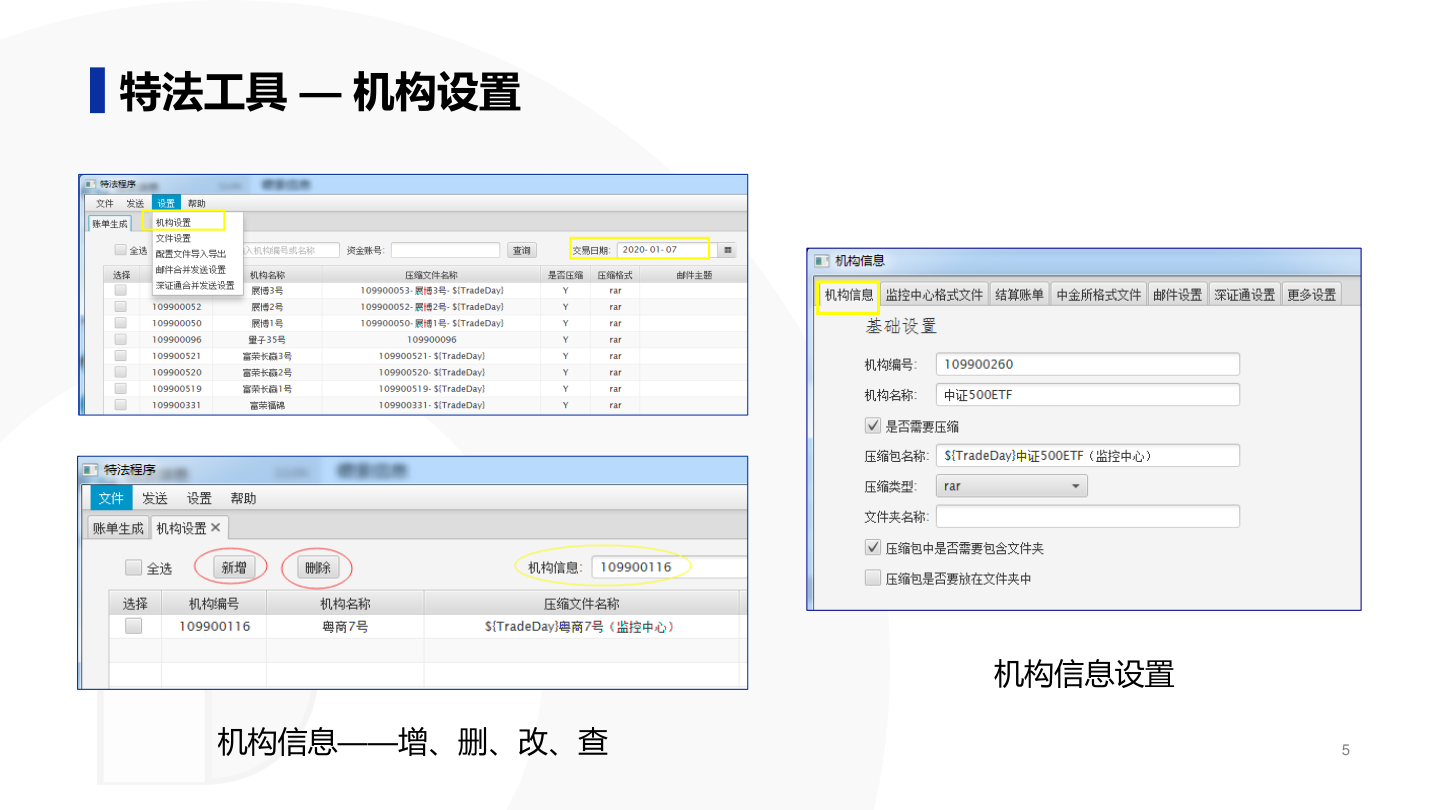Check the row checkbox for 展博1号
1440x810 pixels.
coord(120,323)
